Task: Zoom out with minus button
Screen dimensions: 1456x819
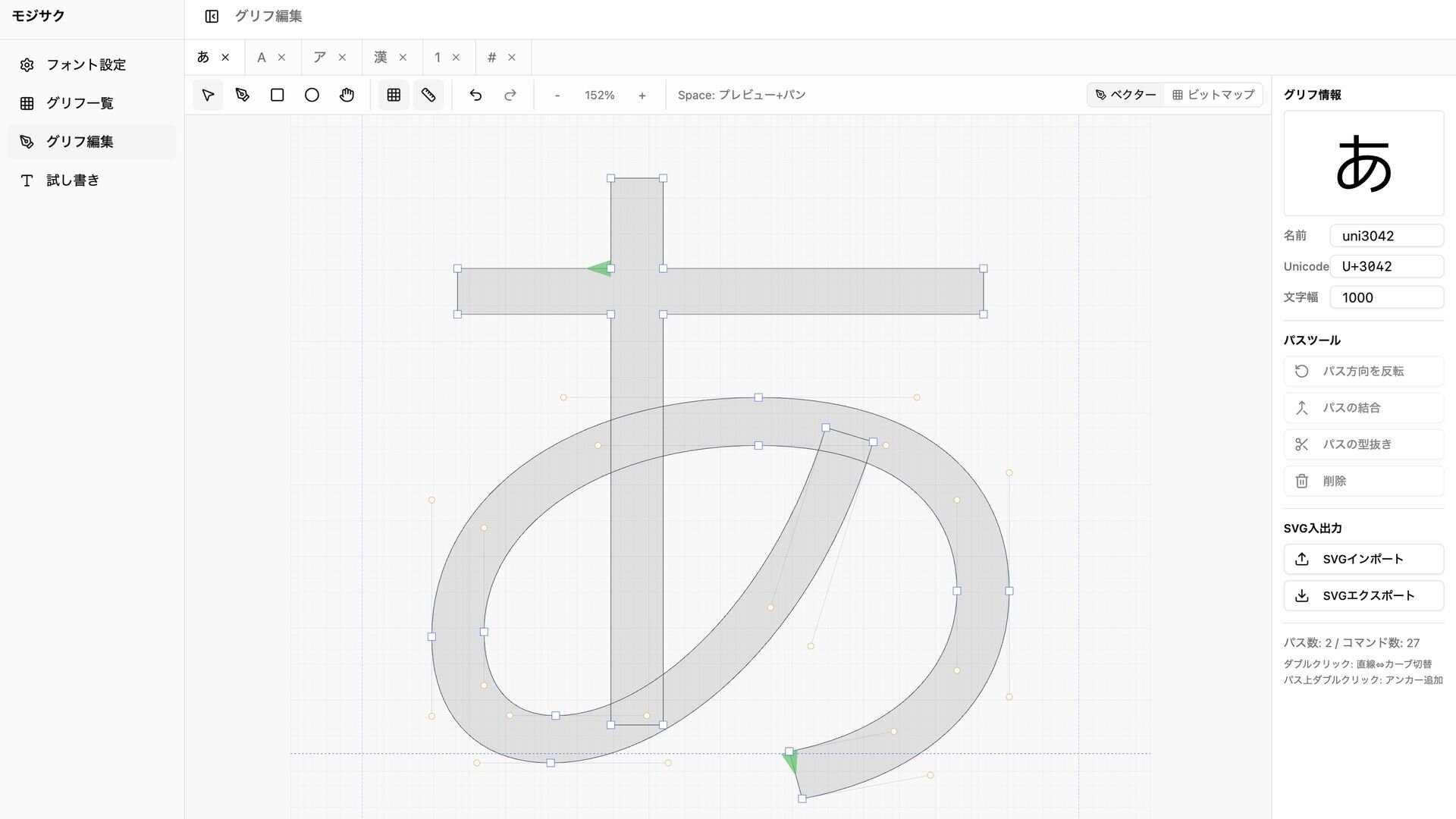Action: [x=557, y=95]
